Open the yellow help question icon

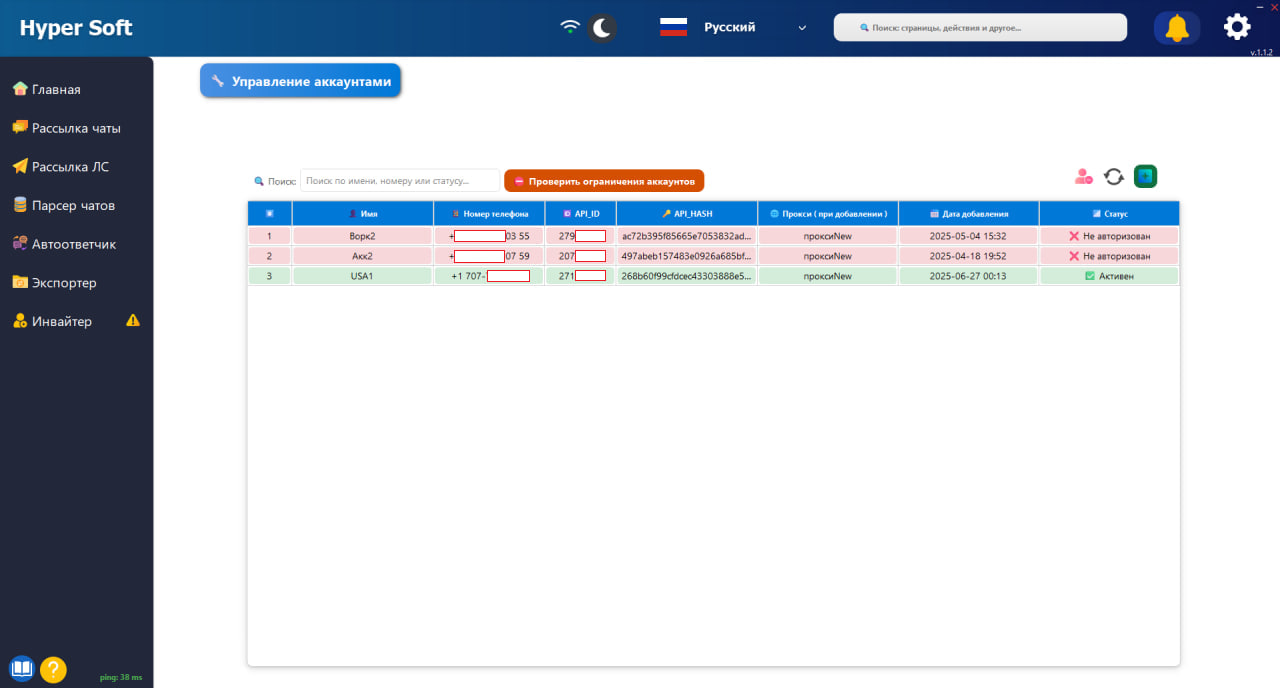point(53,669)
